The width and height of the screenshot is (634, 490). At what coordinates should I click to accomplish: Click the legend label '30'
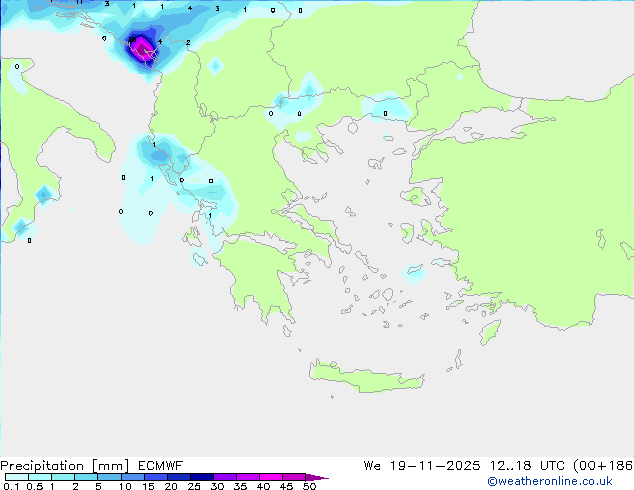pos(217,486)
